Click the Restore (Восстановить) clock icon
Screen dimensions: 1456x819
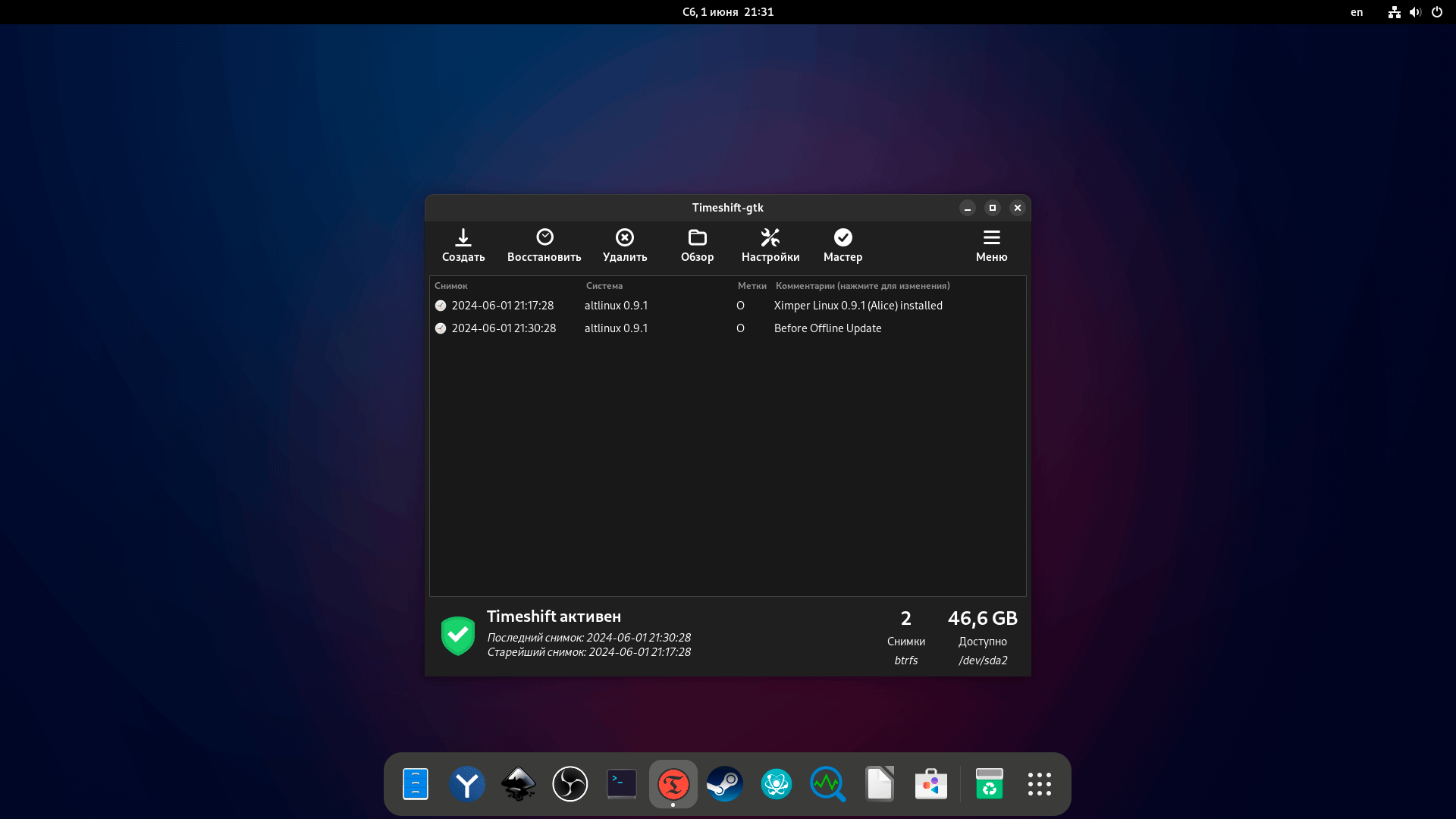point(544,238)
